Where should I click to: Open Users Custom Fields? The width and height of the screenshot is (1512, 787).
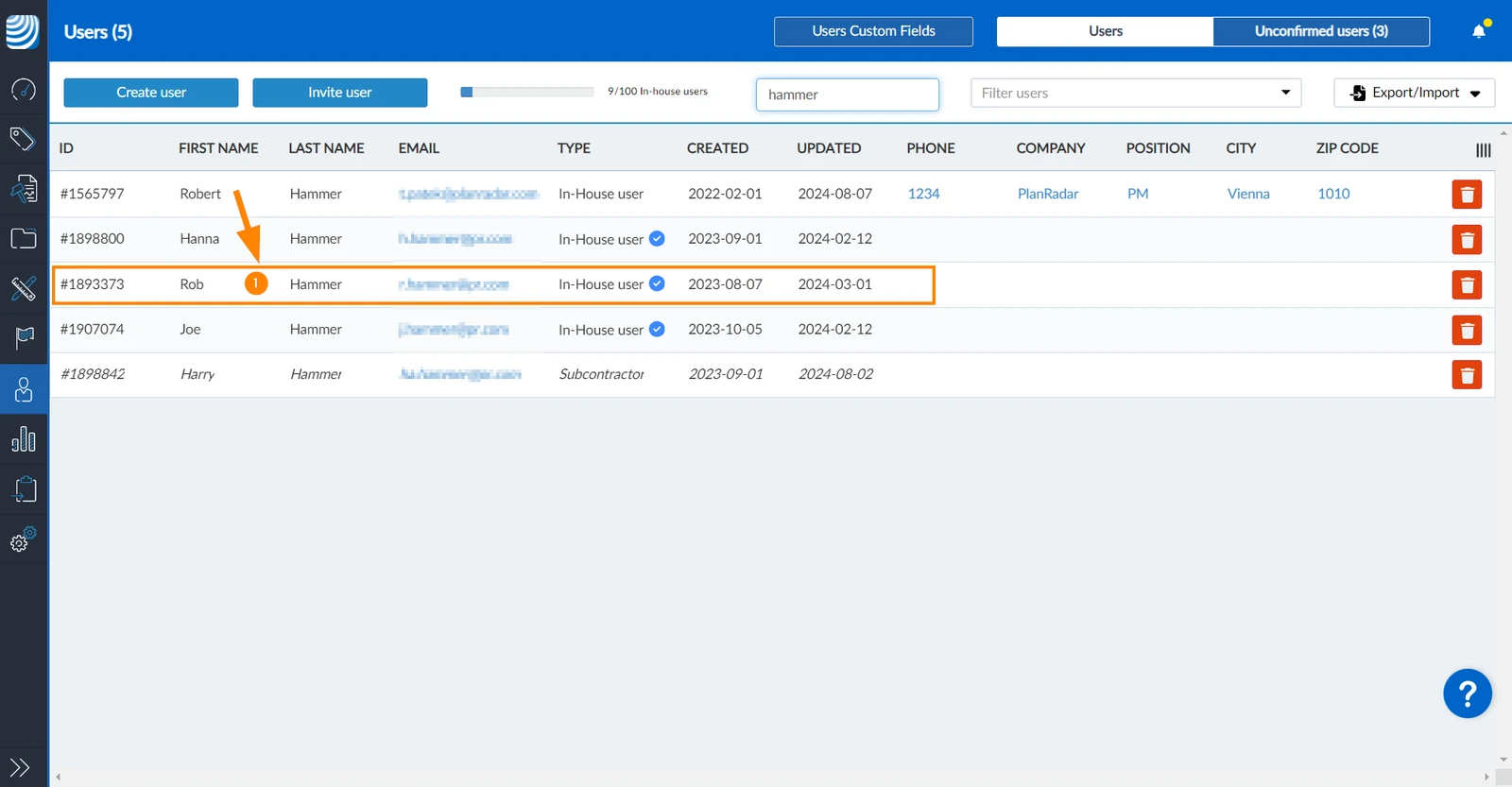pos(873,31)
